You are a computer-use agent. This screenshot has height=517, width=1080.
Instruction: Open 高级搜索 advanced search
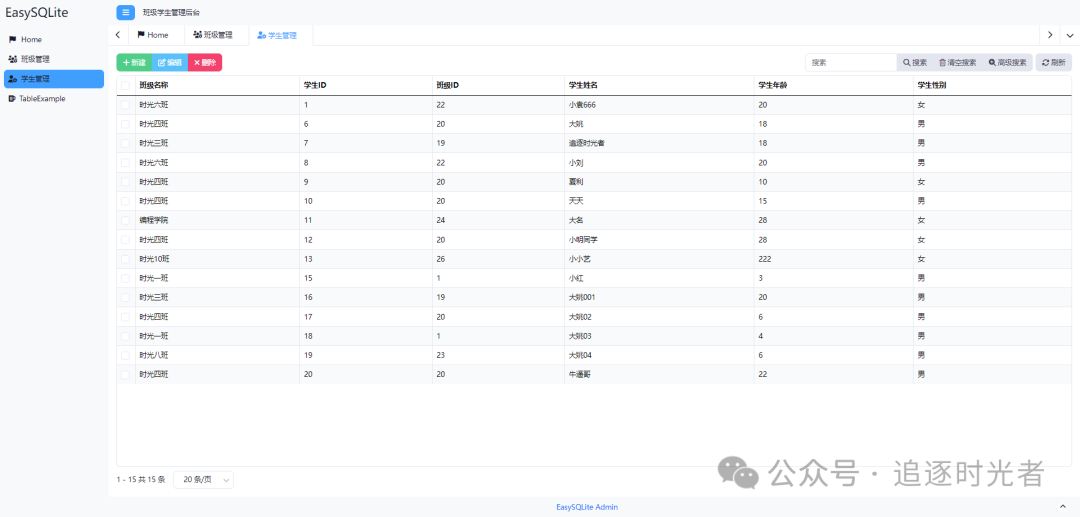point(1007,62)
